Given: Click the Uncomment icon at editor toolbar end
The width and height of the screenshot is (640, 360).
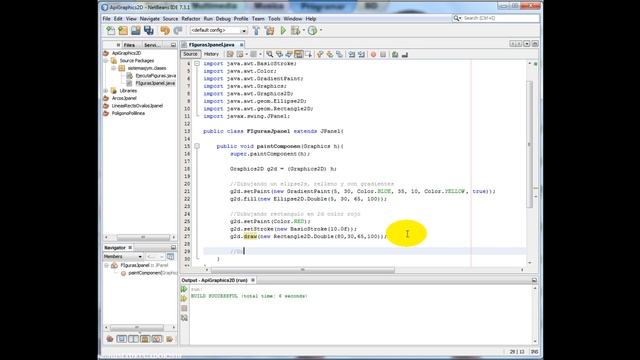Looking at the screenshot, I should click(404, 54).
